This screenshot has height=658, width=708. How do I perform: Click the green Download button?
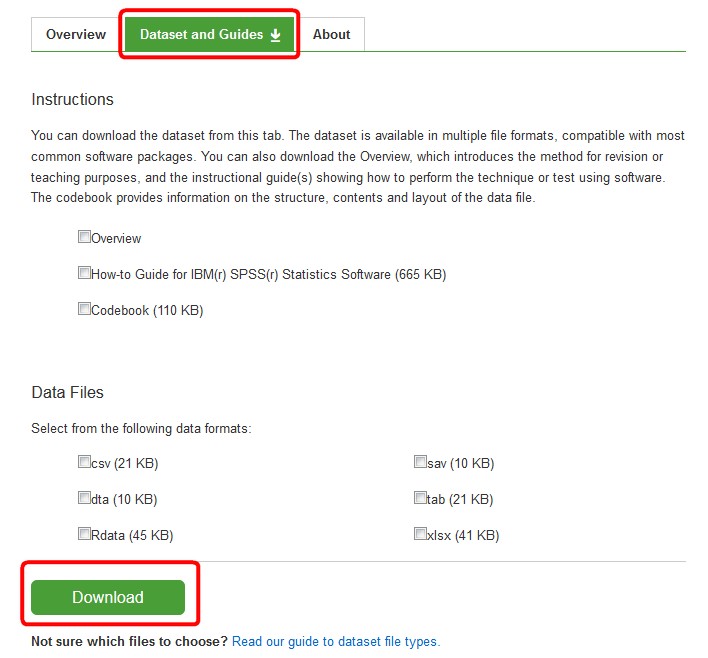[x=108, y=597]
